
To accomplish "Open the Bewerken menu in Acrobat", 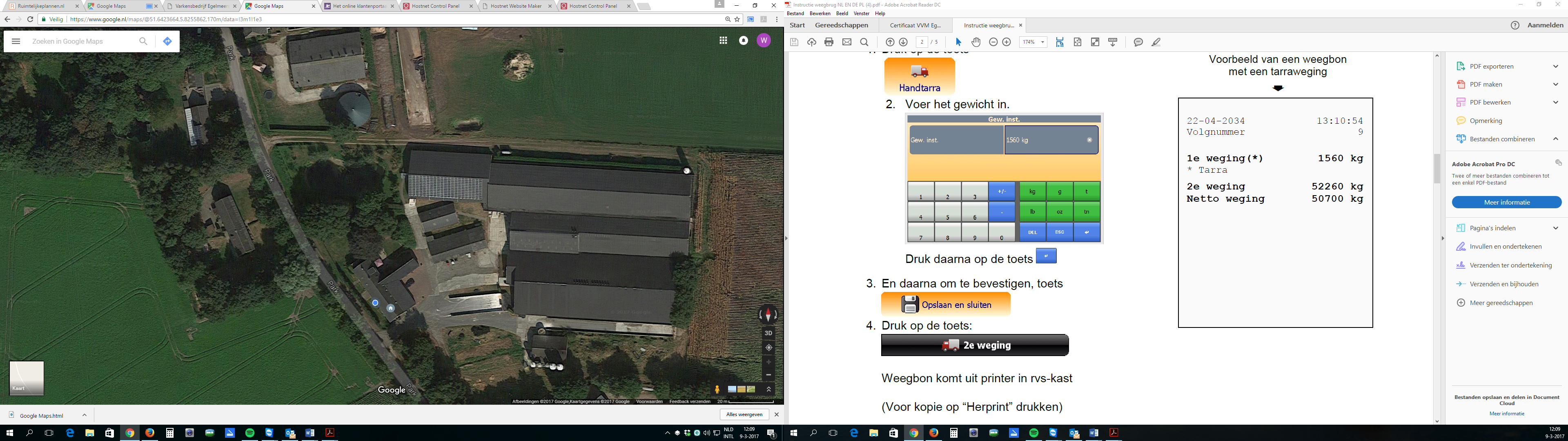I will pos(820,13).
